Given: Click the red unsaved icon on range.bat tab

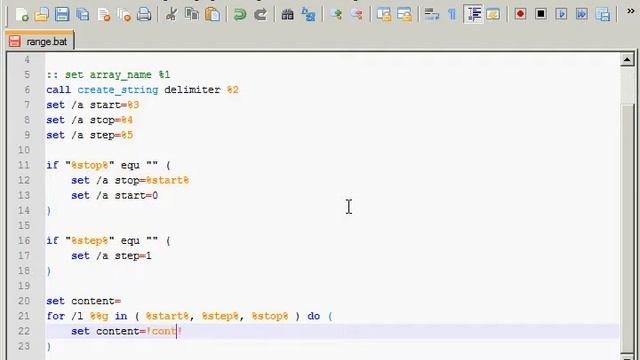Looking at the screenshot, I should point(15,41).
